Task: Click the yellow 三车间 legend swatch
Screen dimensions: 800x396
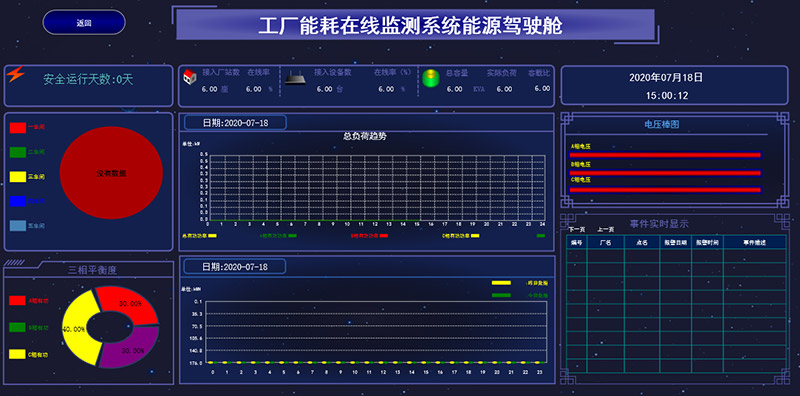Action: pyautogui.click(x=18, y=177)
